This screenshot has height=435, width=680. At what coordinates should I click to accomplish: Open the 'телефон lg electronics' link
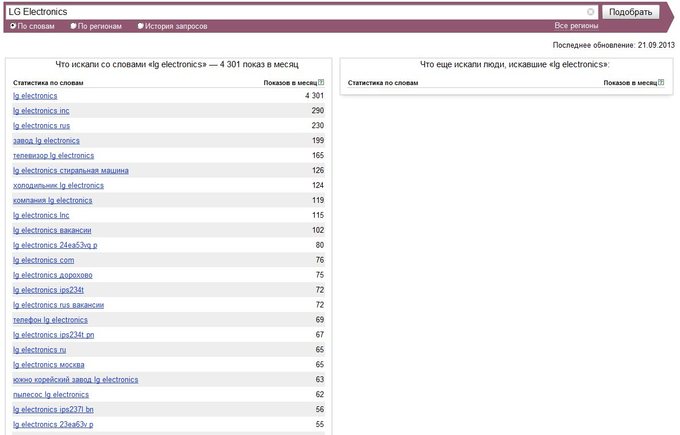pos(50,320)
